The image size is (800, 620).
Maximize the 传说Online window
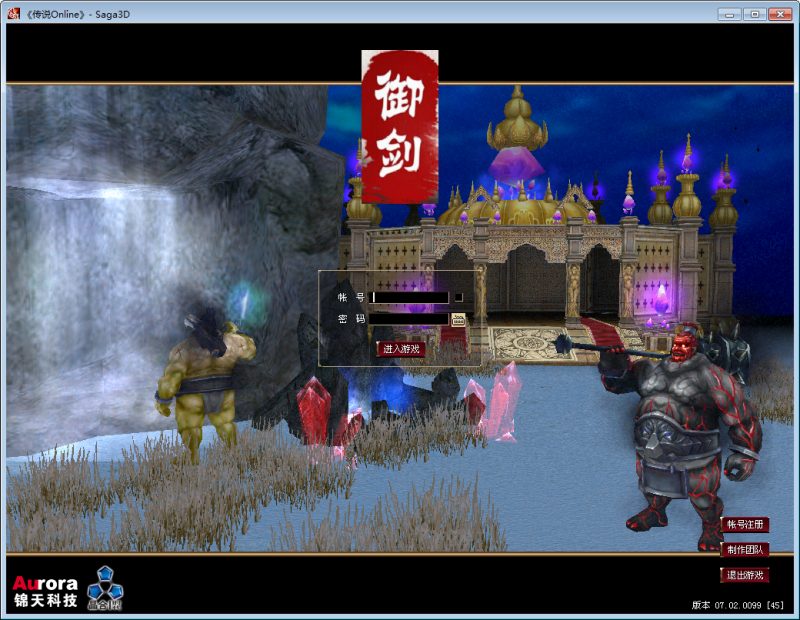coord(754,14)
